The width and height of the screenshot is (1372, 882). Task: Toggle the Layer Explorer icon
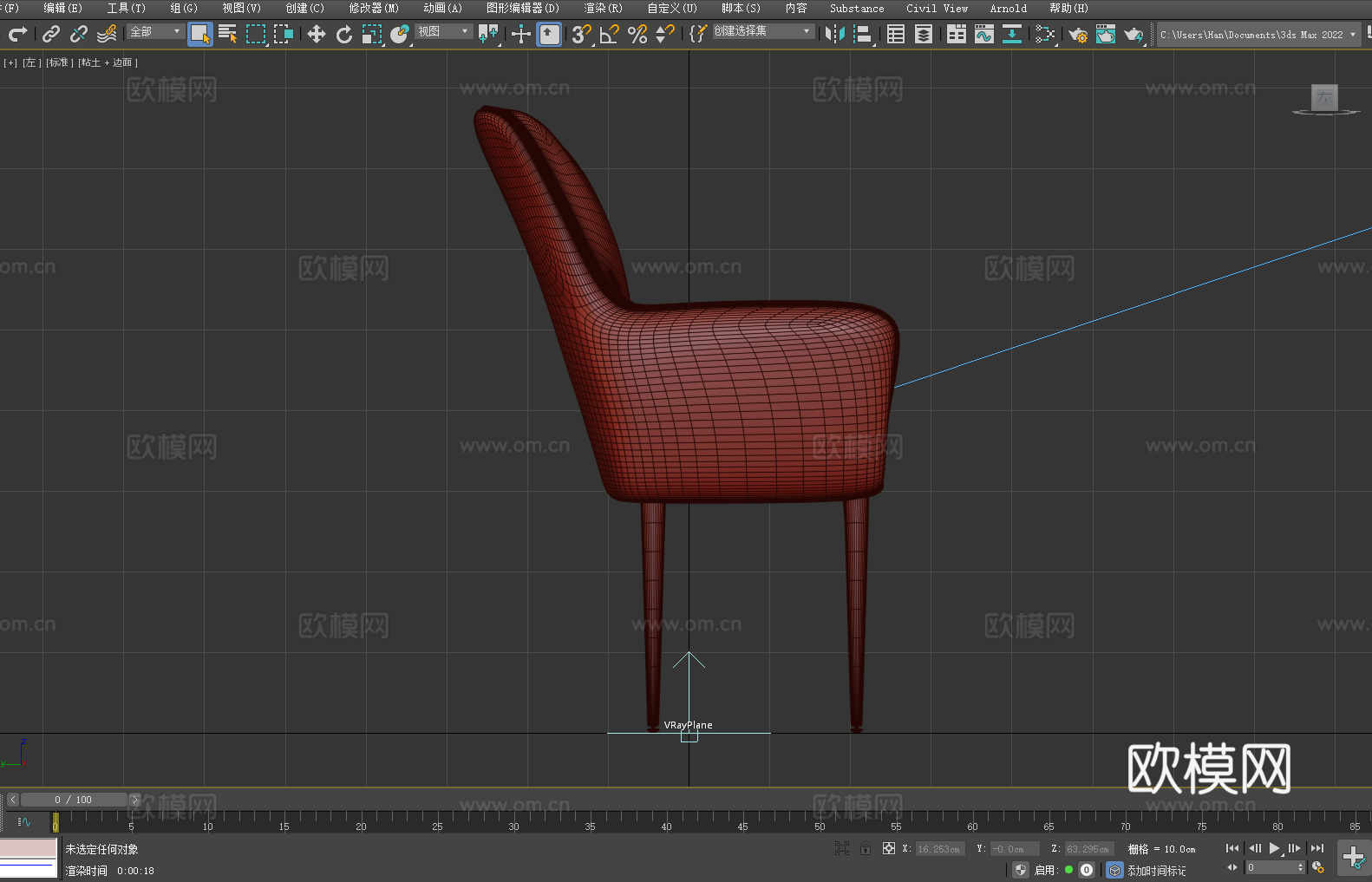tap(924, 34)
